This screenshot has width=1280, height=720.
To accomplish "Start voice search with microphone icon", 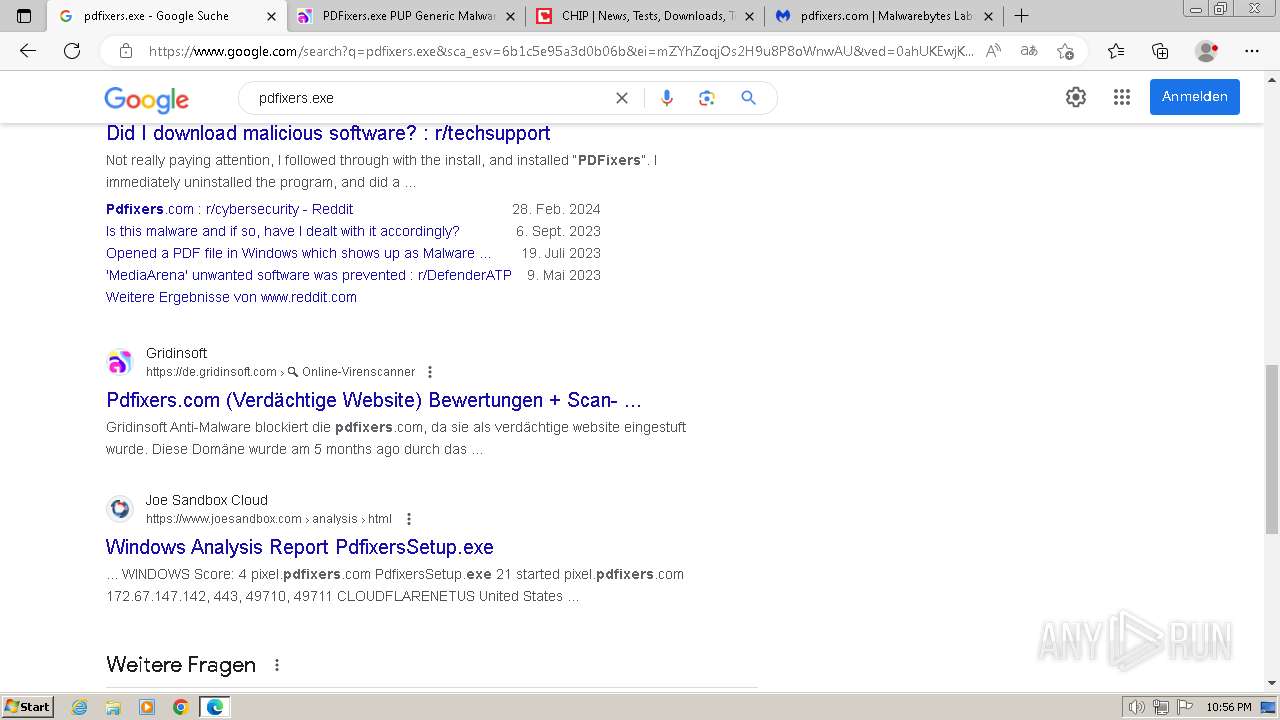I will pyautogui.click(x=667, y=98).
